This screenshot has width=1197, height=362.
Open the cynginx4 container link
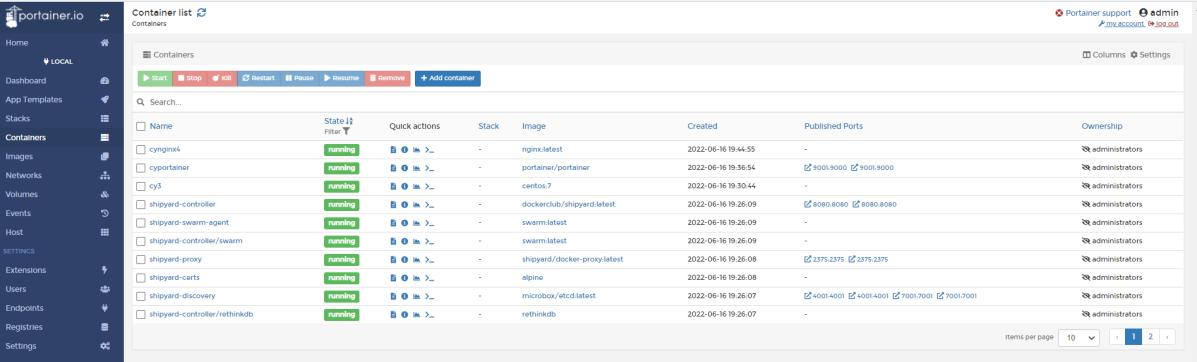tap(165, 150)
